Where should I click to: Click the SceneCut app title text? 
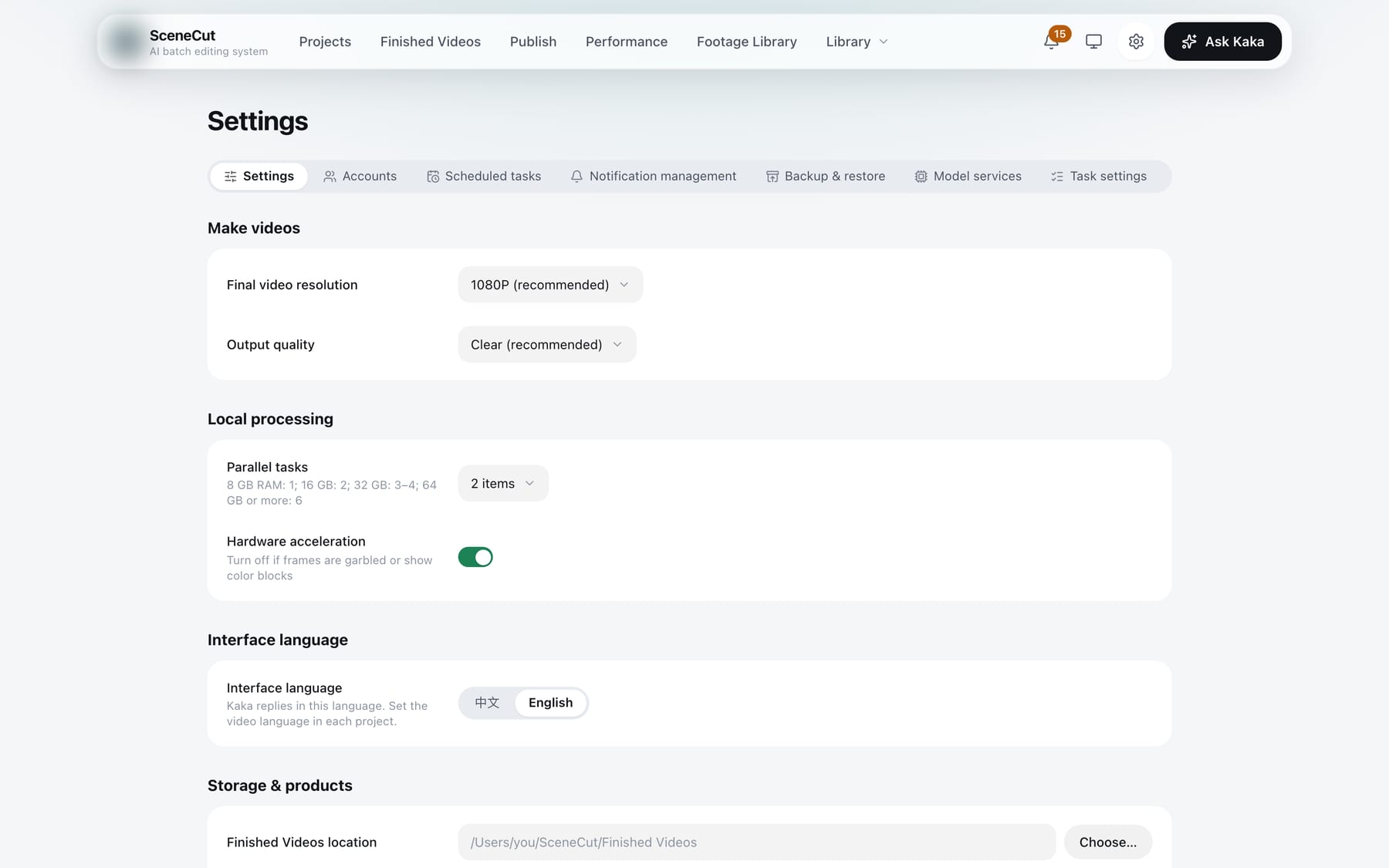click(x=182, y=35)
